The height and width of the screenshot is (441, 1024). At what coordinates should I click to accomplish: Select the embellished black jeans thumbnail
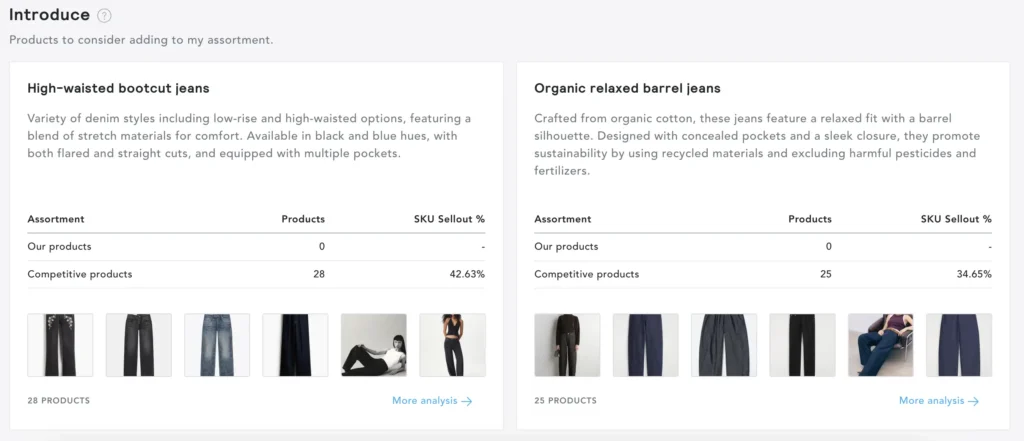click(x=60, y=345)
